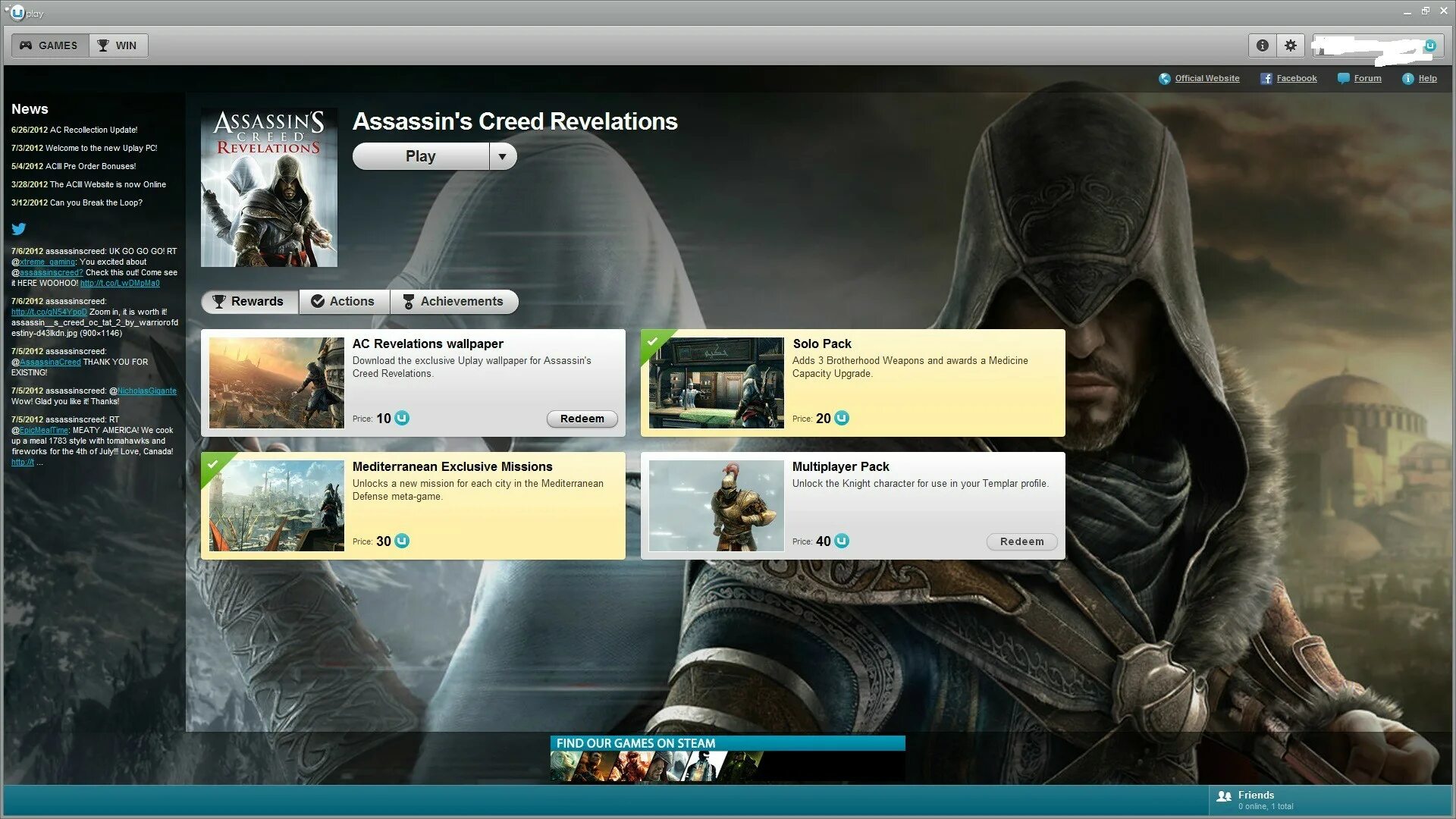The width and height of the screenshot is (1456, 819).
Task: Click the Assassin's Creed Revelations cover art
Action: point(269,187)
